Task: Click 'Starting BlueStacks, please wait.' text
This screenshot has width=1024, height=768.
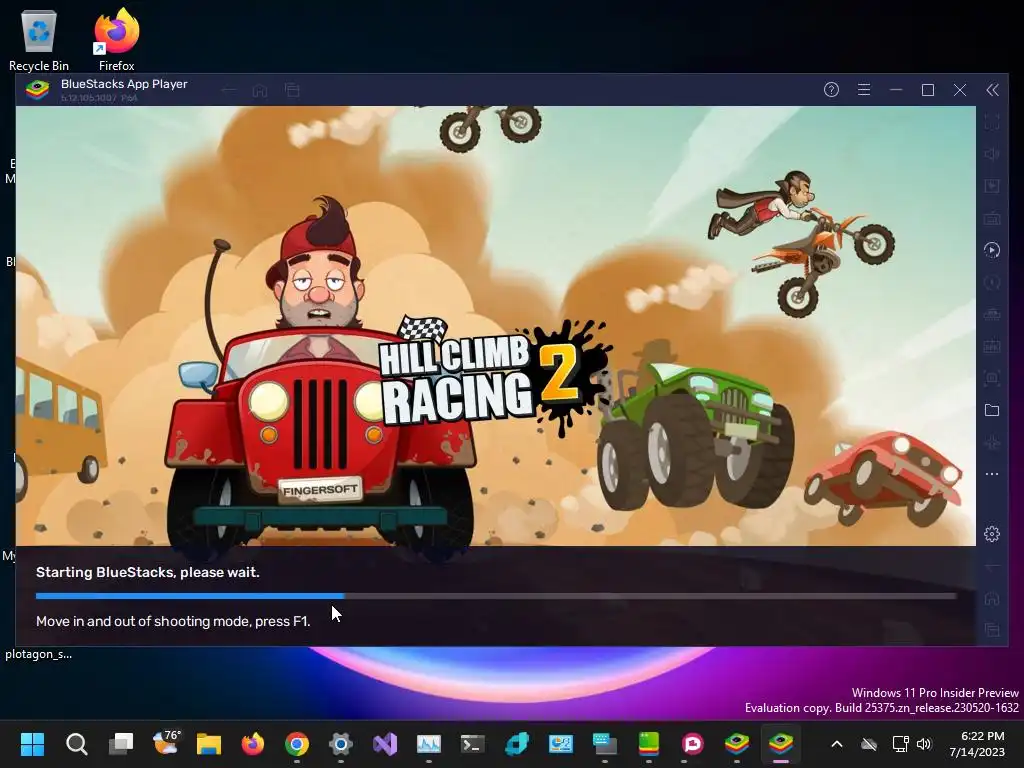Action: (x=148, y=572)
